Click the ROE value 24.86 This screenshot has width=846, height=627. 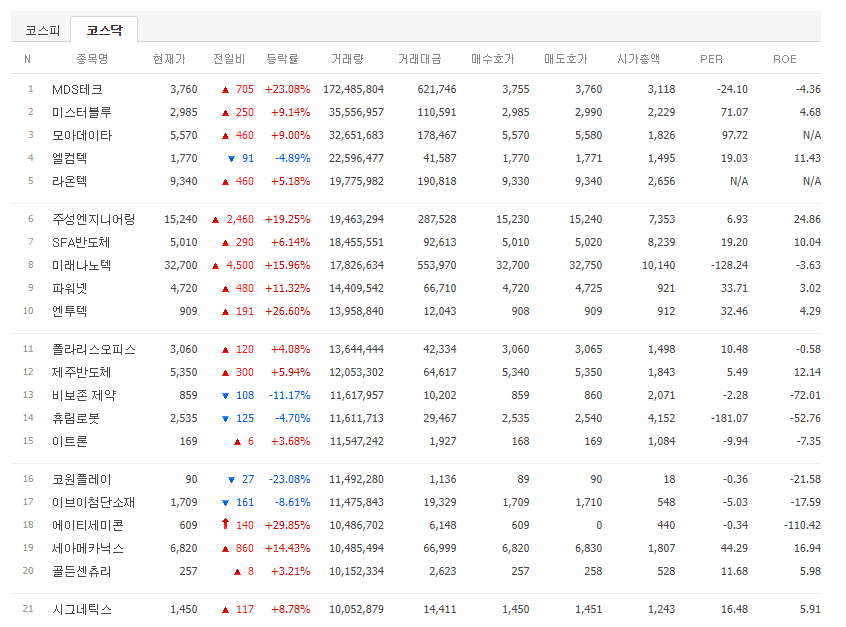point(807,220)
